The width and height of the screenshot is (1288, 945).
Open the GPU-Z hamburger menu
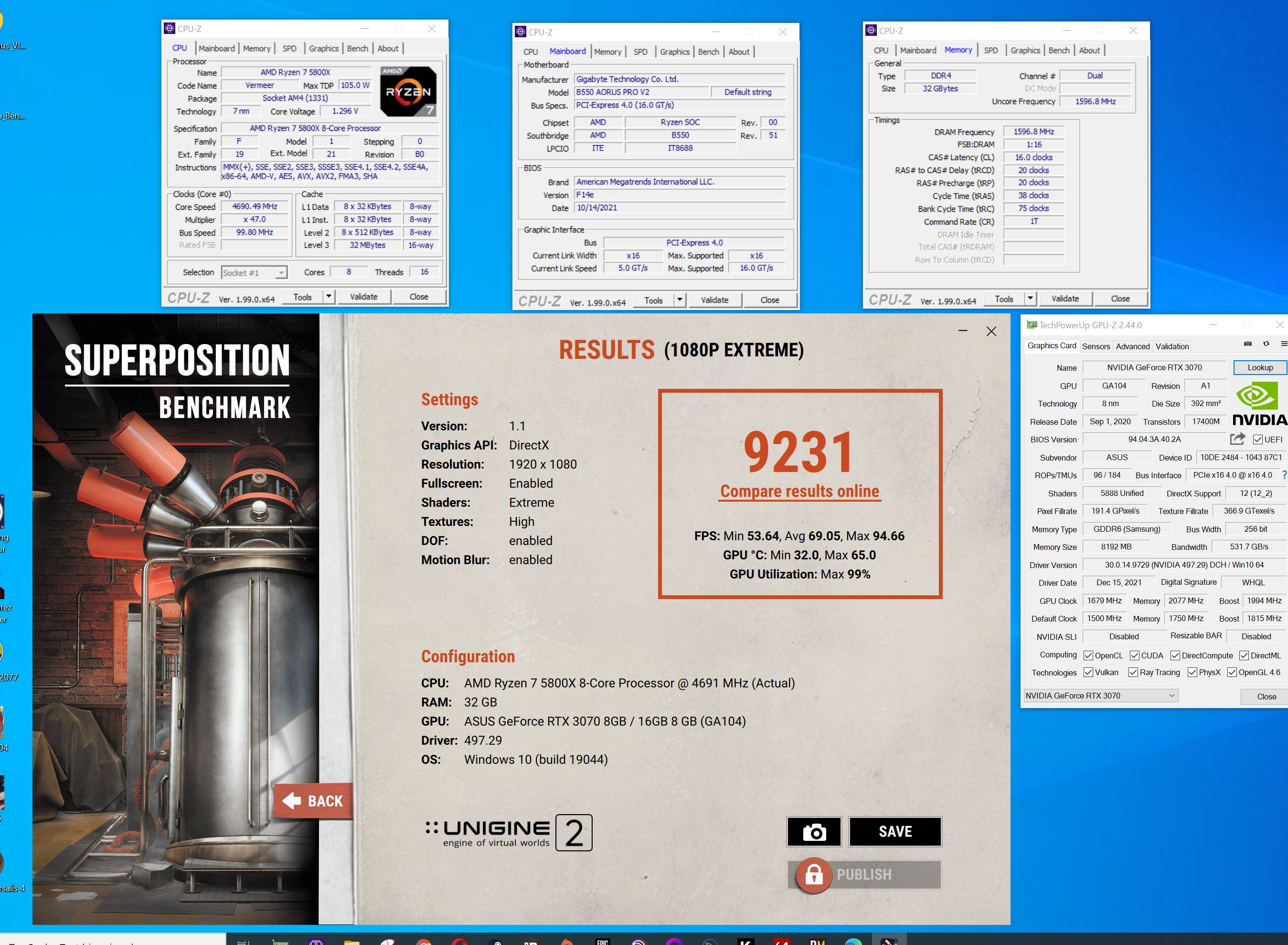coord(1284,344)
